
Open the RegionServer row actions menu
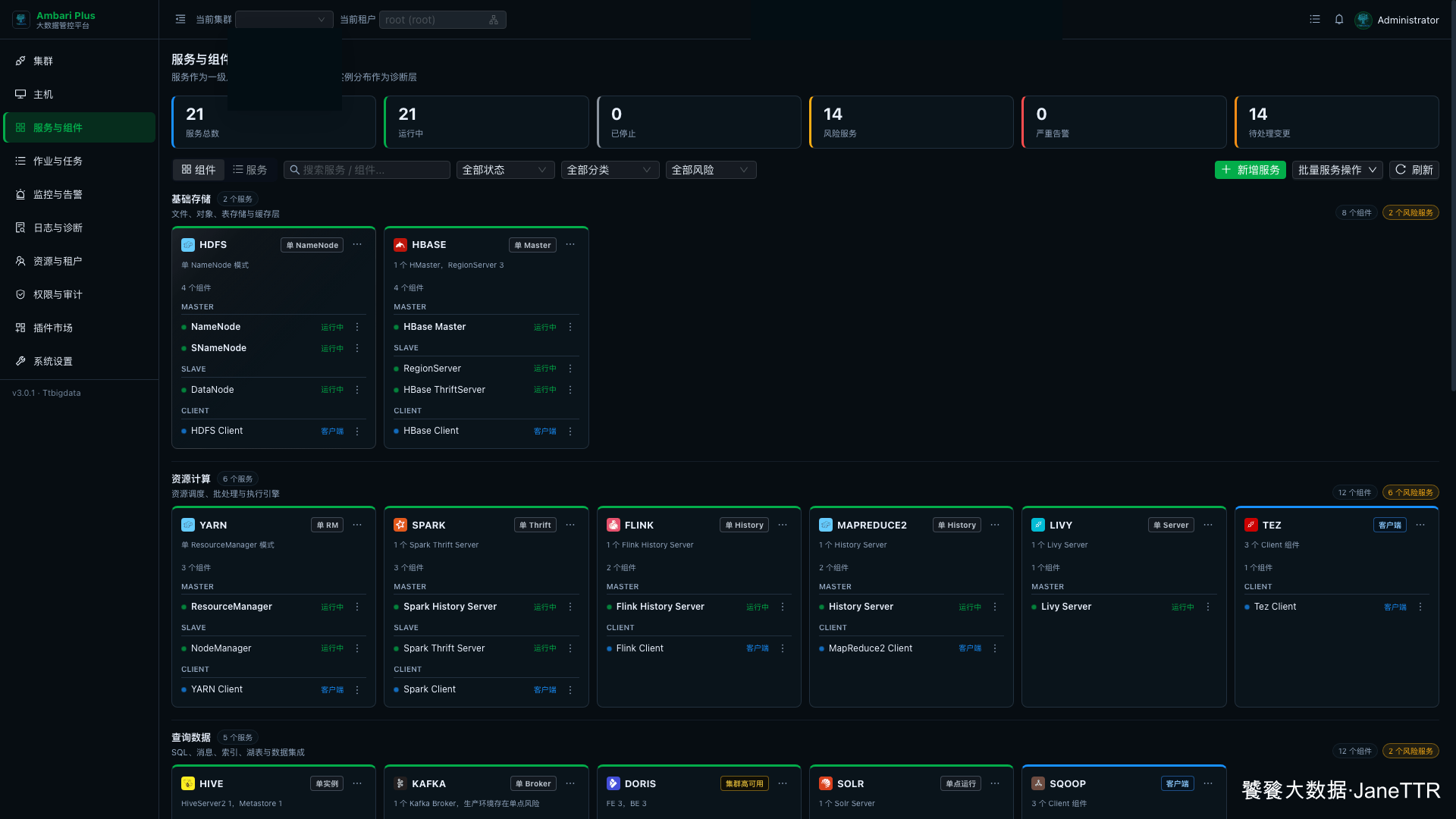point(570,369)
